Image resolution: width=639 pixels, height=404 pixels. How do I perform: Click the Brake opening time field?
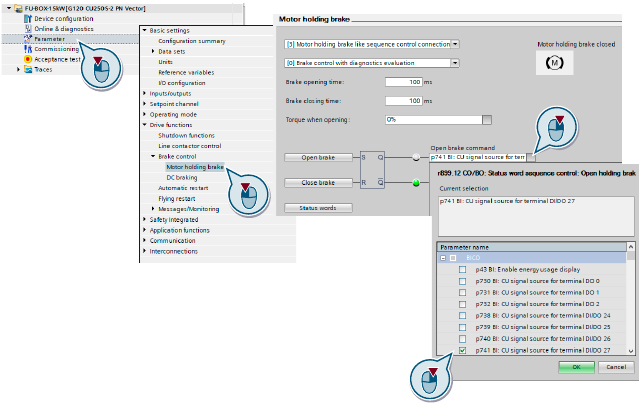403,82
